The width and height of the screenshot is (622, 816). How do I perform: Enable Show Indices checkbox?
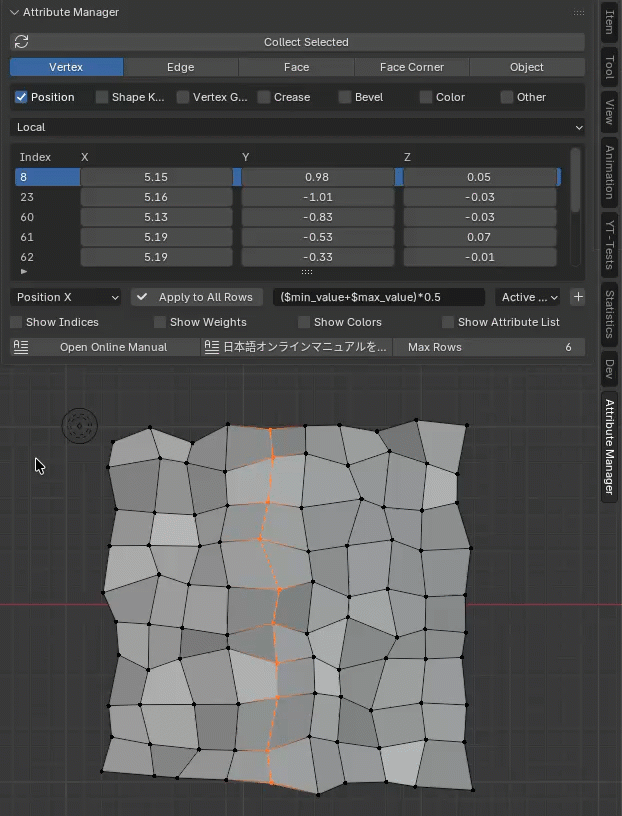[16, 322]
